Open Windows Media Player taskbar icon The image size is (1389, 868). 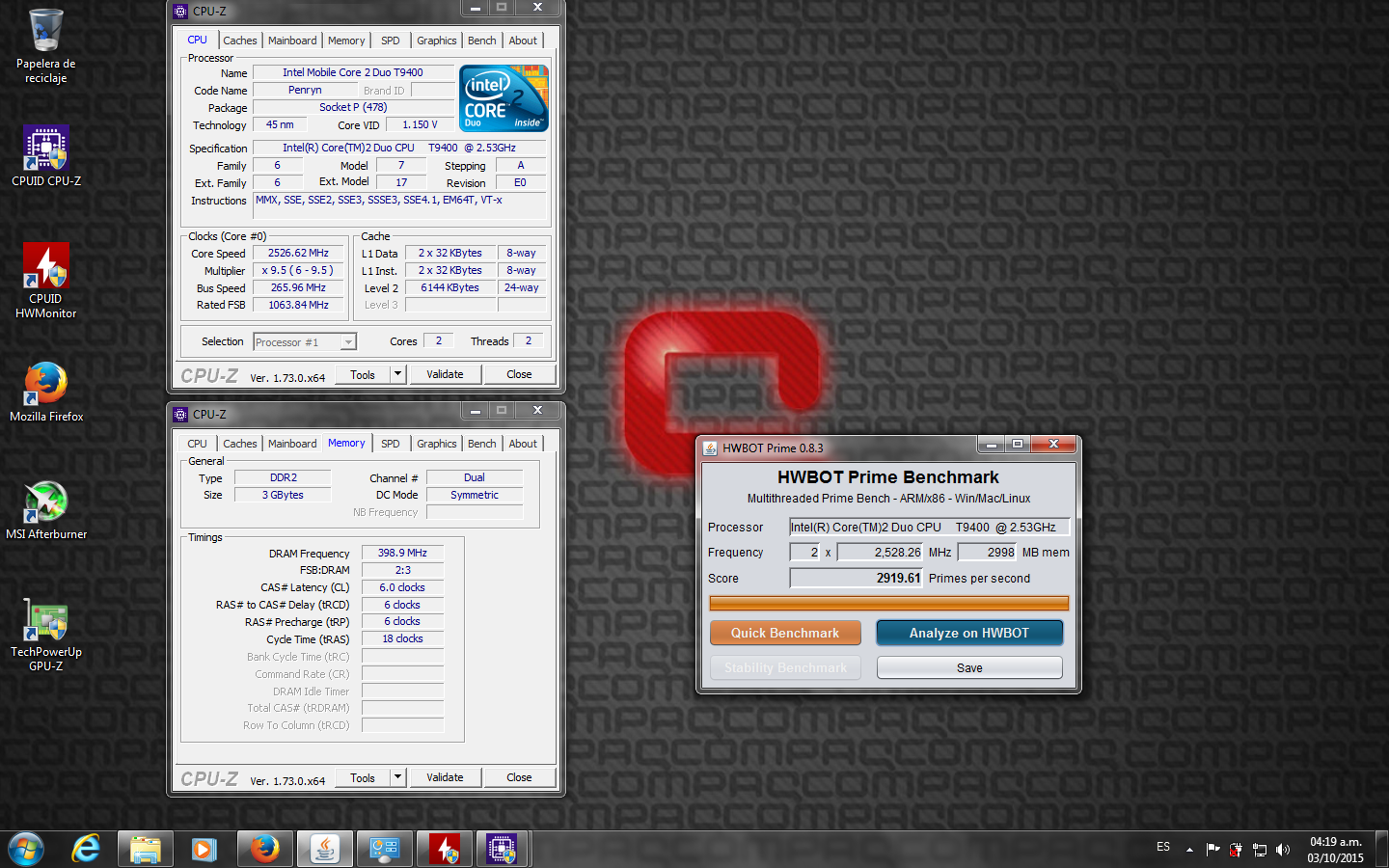pyautogui.click(x=204, y=850)
